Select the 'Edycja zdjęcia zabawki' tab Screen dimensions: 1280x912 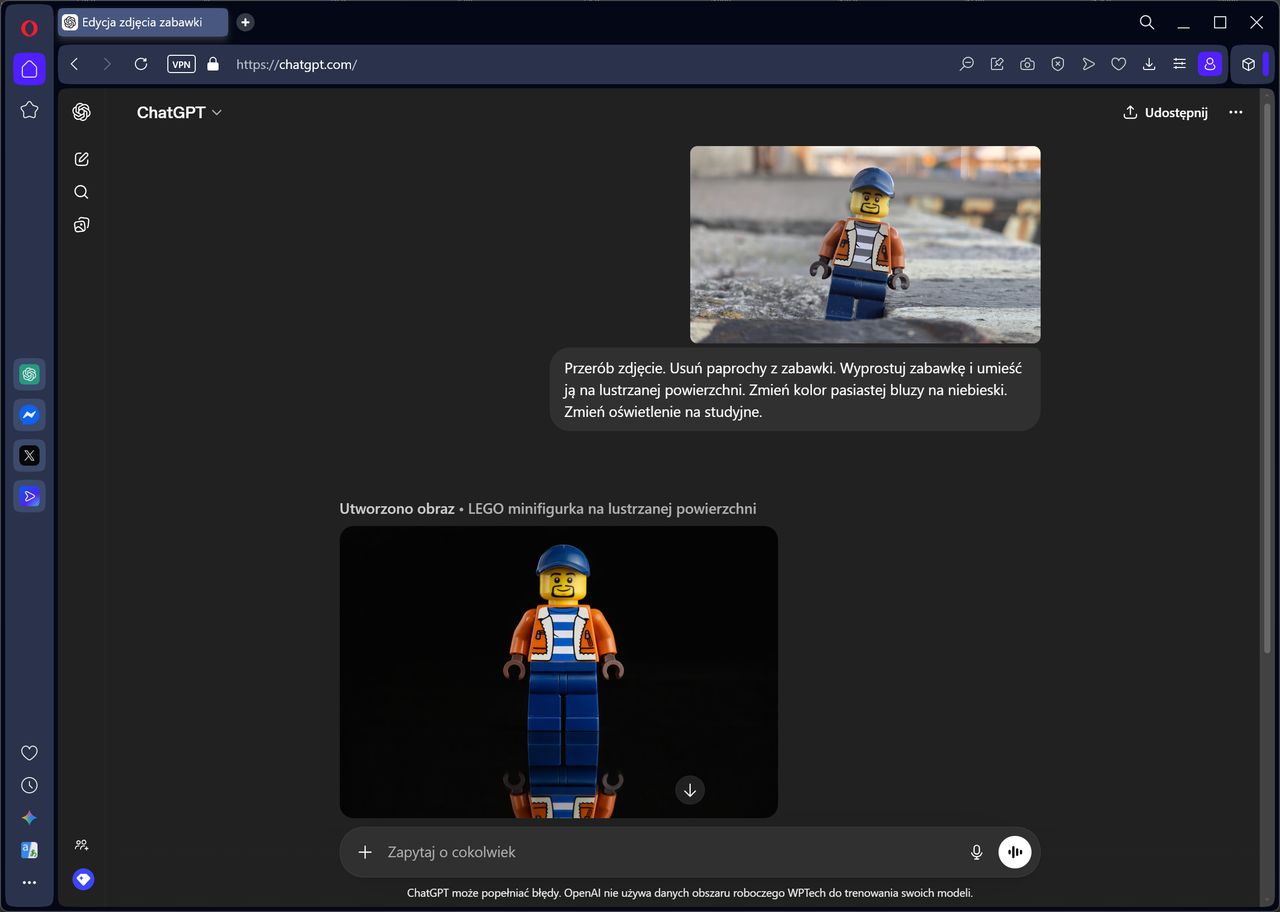click(x=142, y=22)
